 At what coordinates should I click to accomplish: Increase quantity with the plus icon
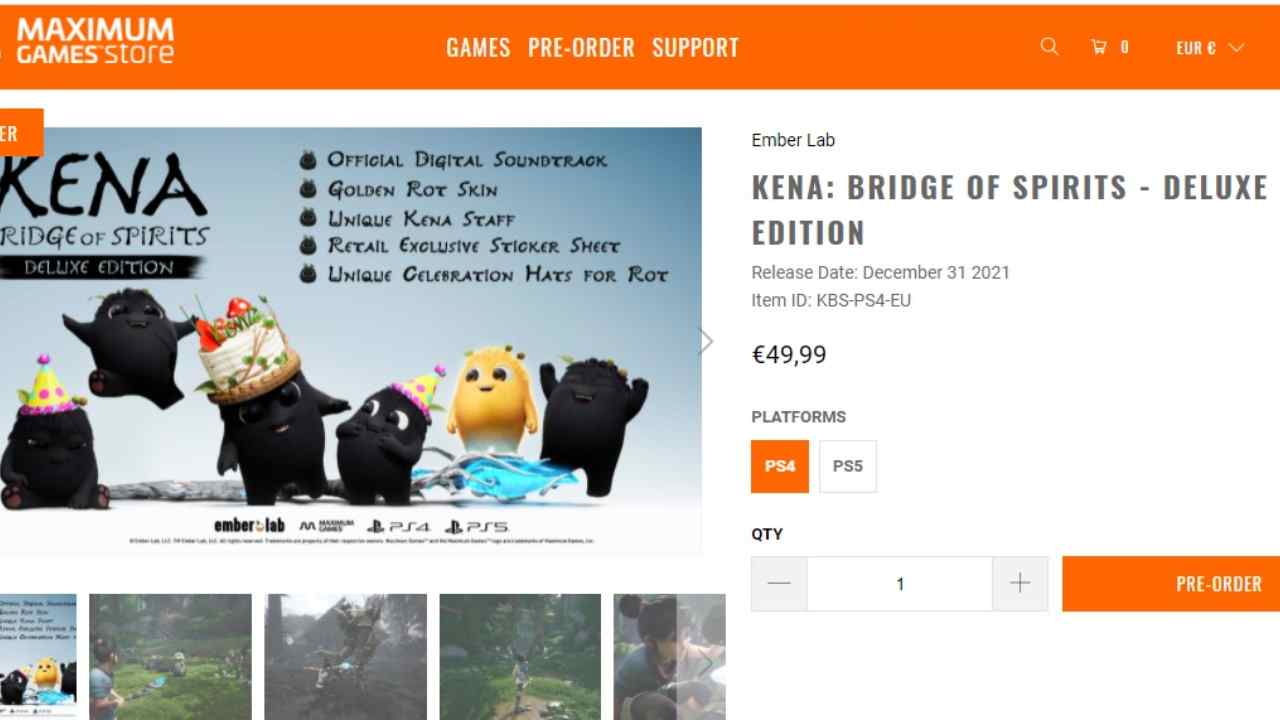[1020, 584]
